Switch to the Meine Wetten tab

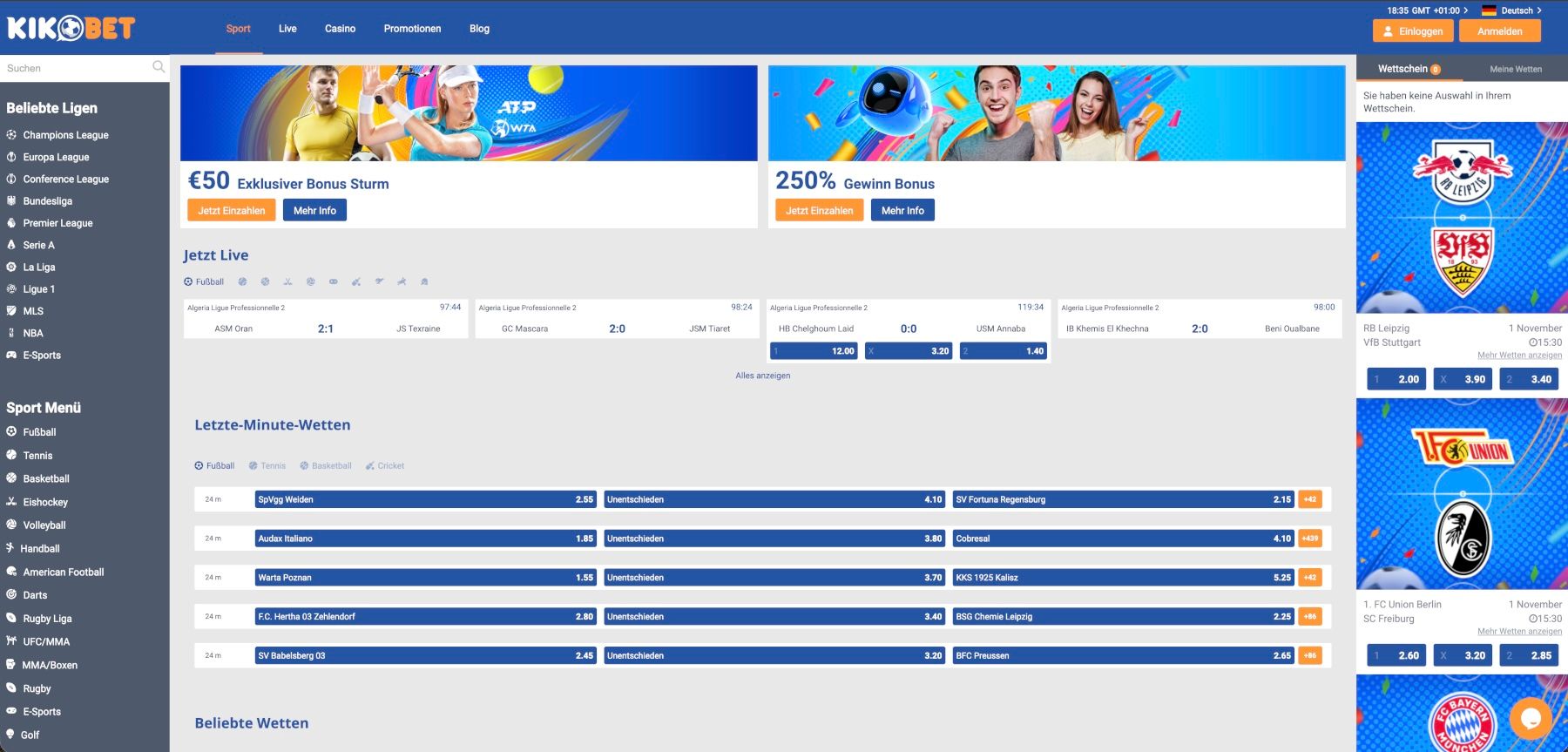(x=1515, y=69)
